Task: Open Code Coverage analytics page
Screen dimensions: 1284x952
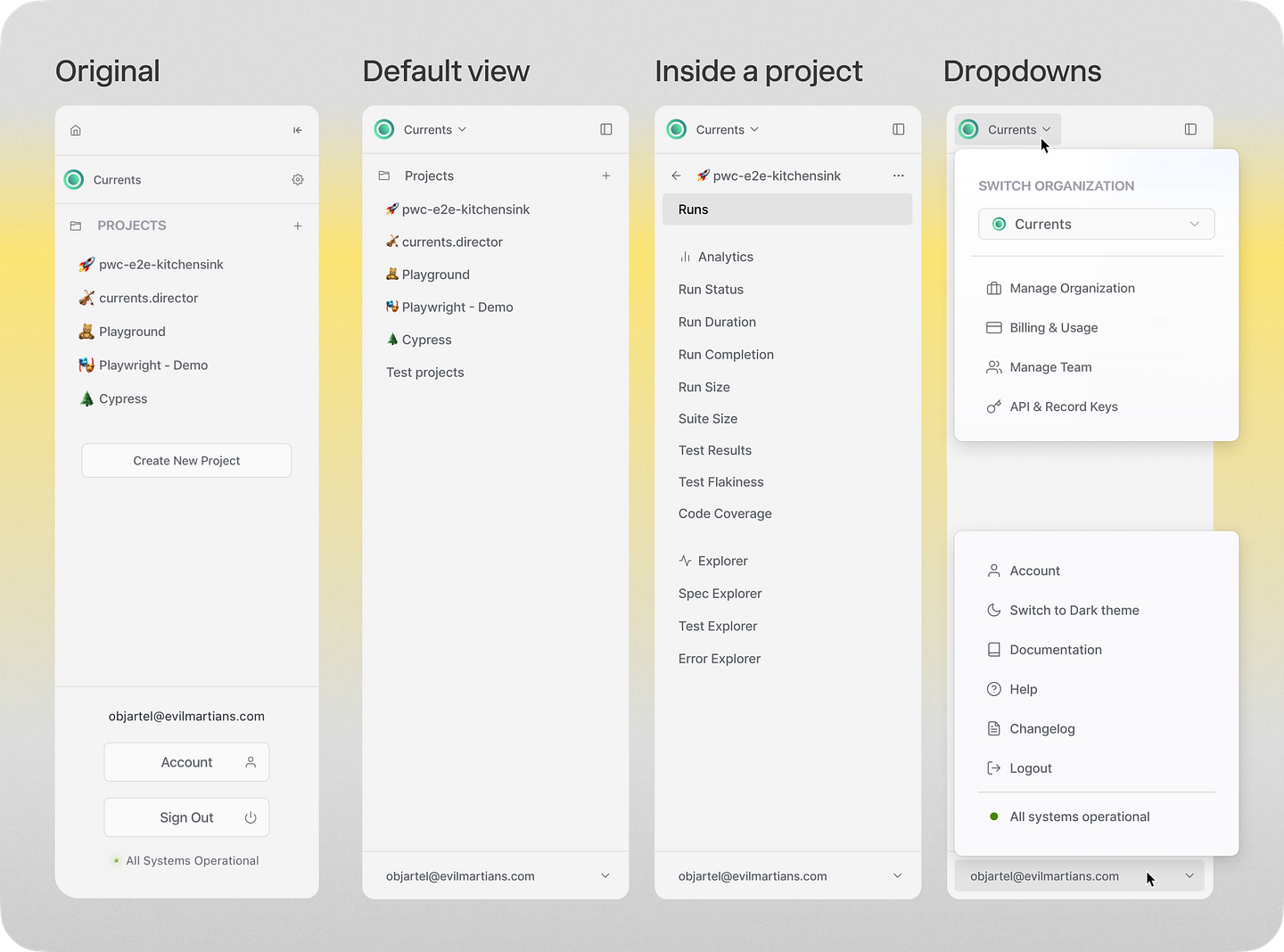Action: [x=725, y=513]
